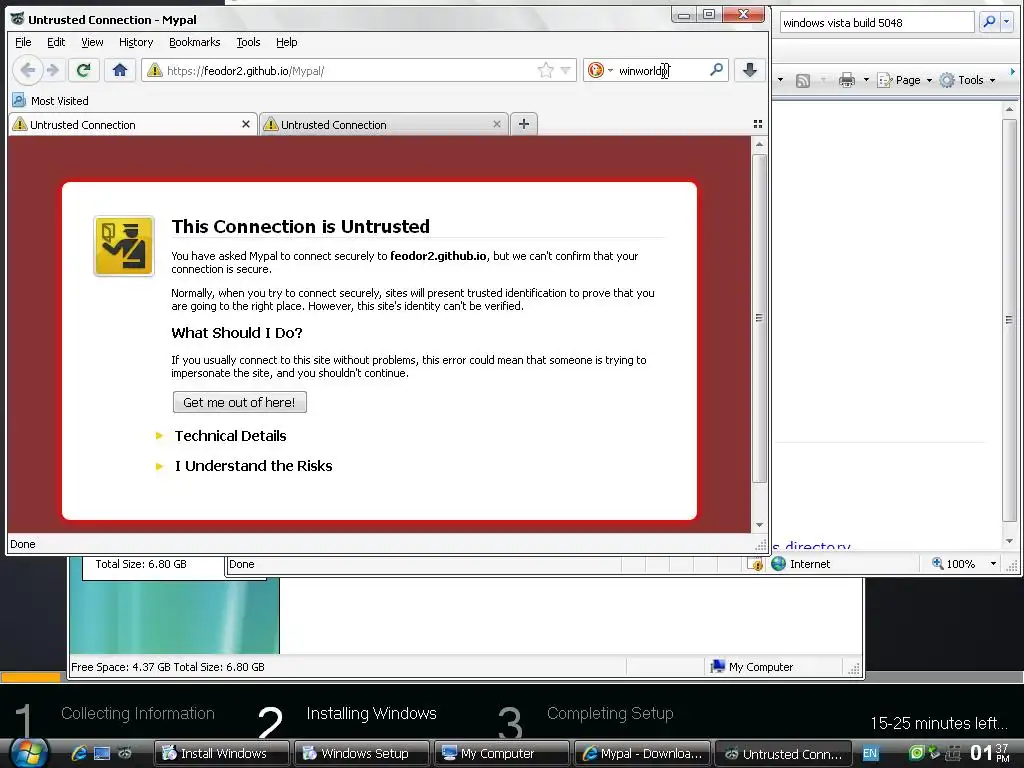Image resolution: width=1024 pixels, height=768 pixels.
Task: Expand the Technical Details section
Action: 230,436
